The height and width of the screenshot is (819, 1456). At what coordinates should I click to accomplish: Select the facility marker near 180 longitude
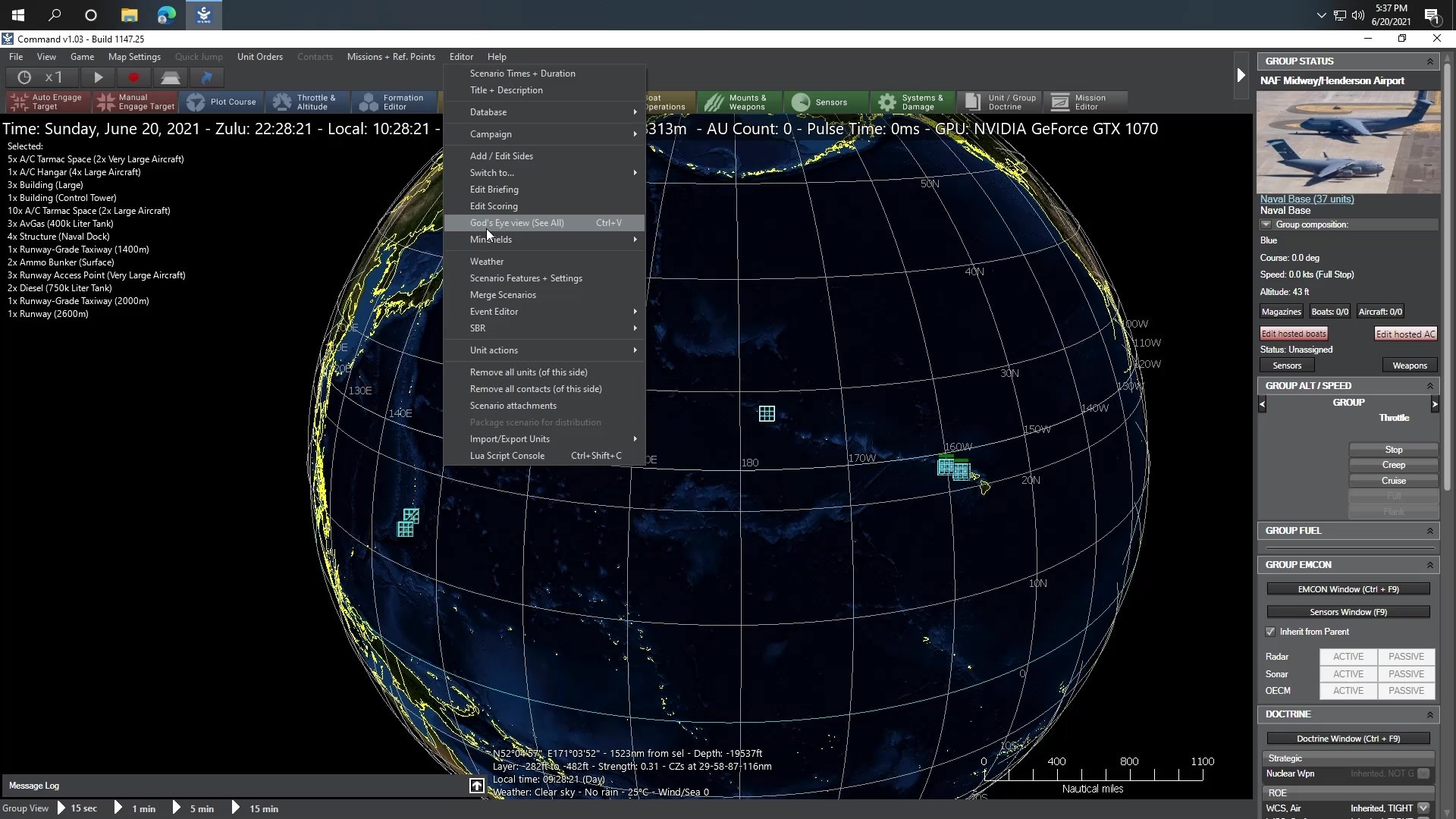coord(767,413)
